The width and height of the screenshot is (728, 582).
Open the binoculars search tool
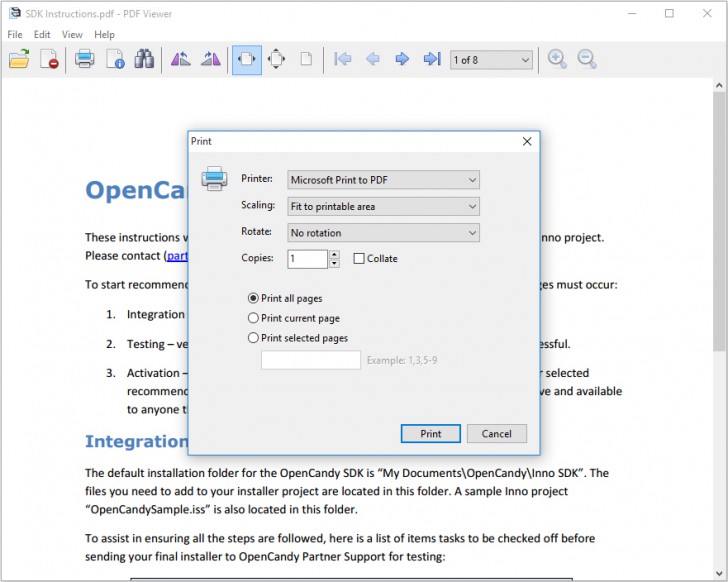(x=144, y=59)
